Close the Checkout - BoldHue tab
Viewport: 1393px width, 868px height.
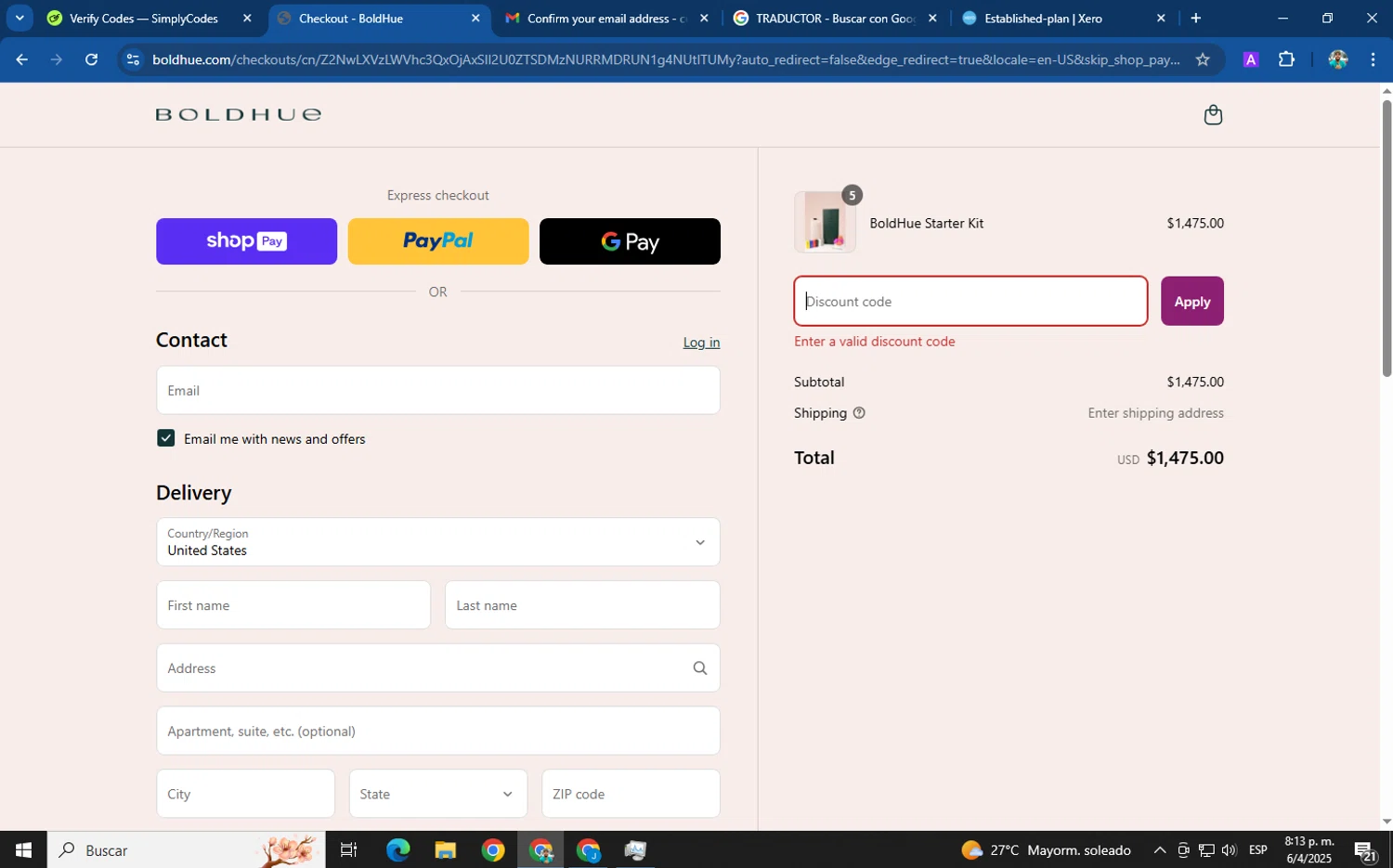pyautogui.click(x=475, y=19)
